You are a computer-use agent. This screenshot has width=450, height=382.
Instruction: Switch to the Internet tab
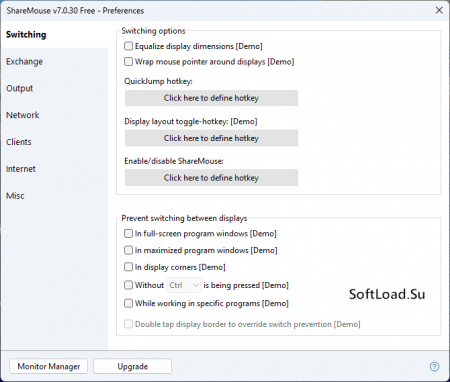coord(54,169)
